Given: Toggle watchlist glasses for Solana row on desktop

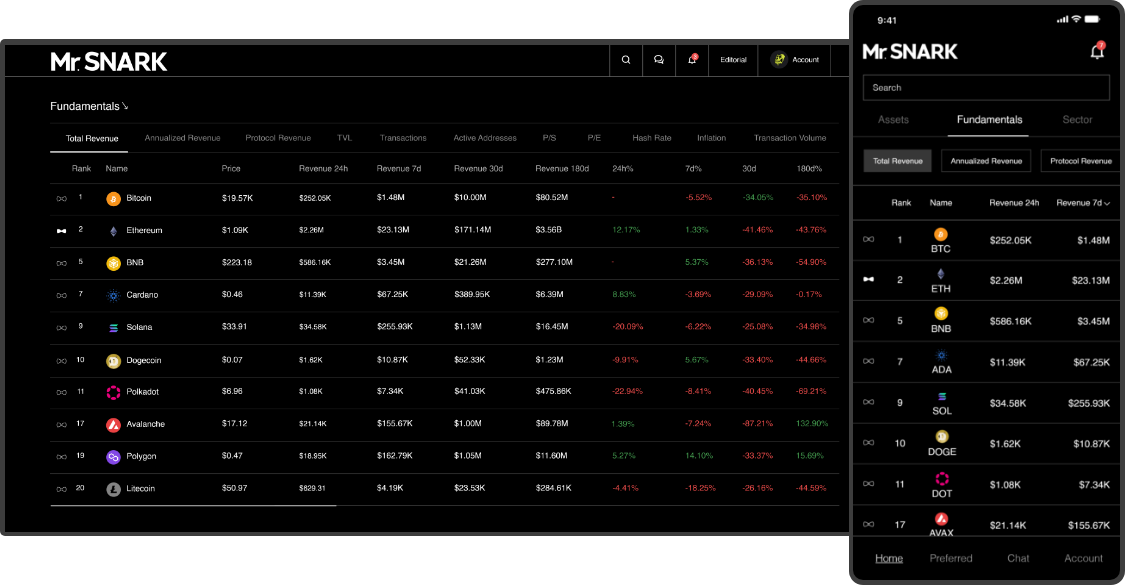Looking at the screenshot, I should (x=62, y=328).
